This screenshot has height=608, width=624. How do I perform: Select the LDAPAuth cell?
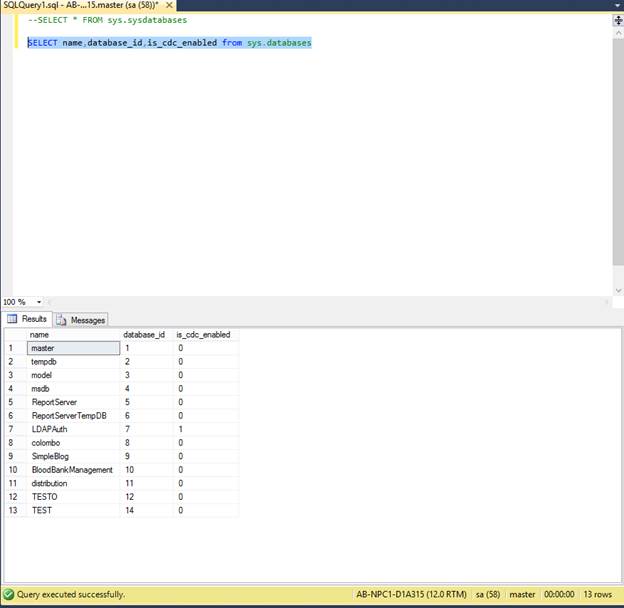(x=73, y=429)
